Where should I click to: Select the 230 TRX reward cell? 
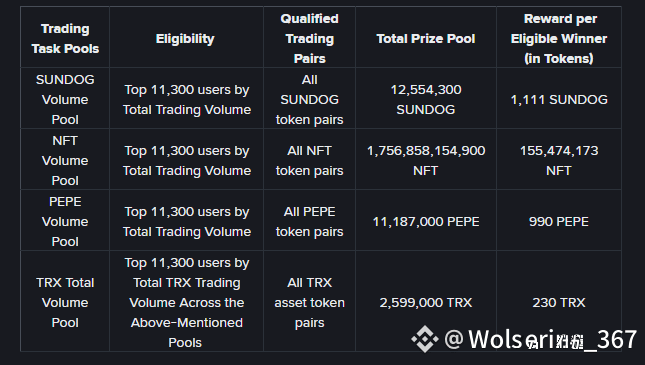coord(559,302)
